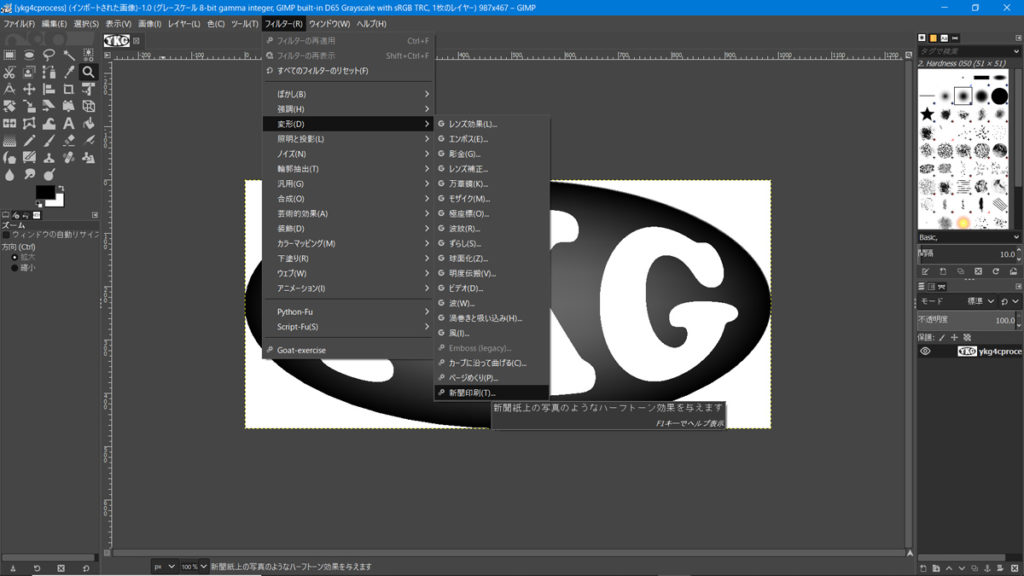1024x576 pixels.
Task: Select the Warp Transform tool
Action: (x=49, y=123)
